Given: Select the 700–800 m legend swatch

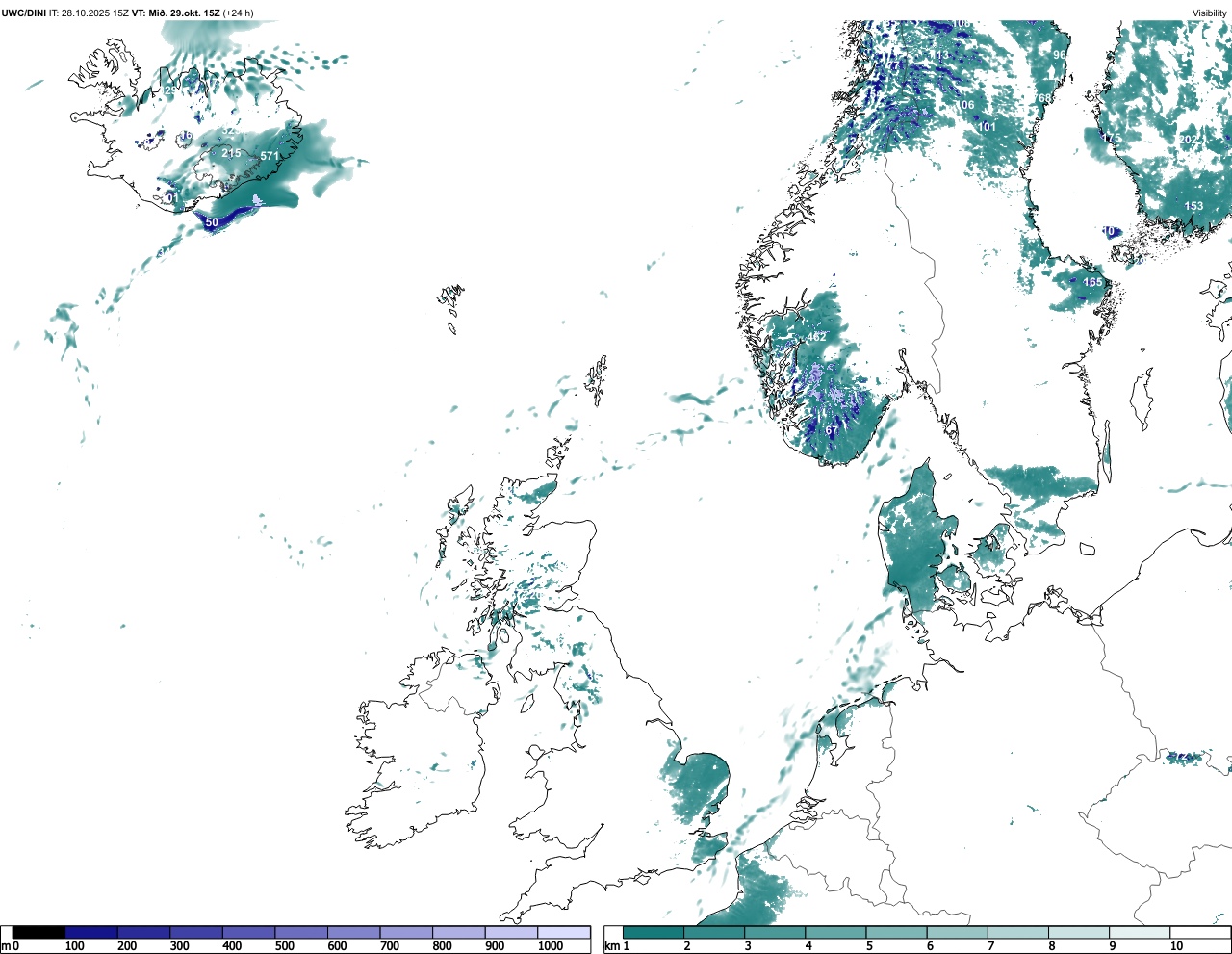Looking at the screenshot, I should pyautogui.click(x=406, y=932).
